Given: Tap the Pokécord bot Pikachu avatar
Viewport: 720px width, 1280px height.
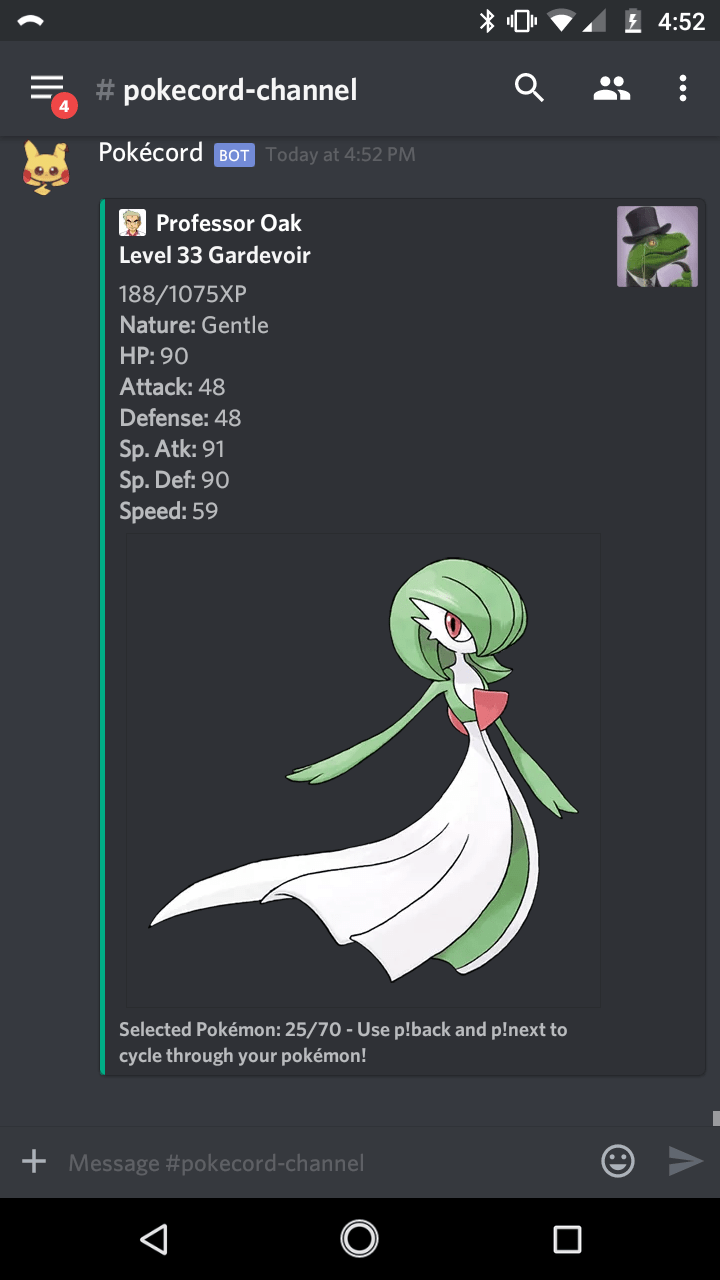Looking at the screenshot, I should (46, 167).
